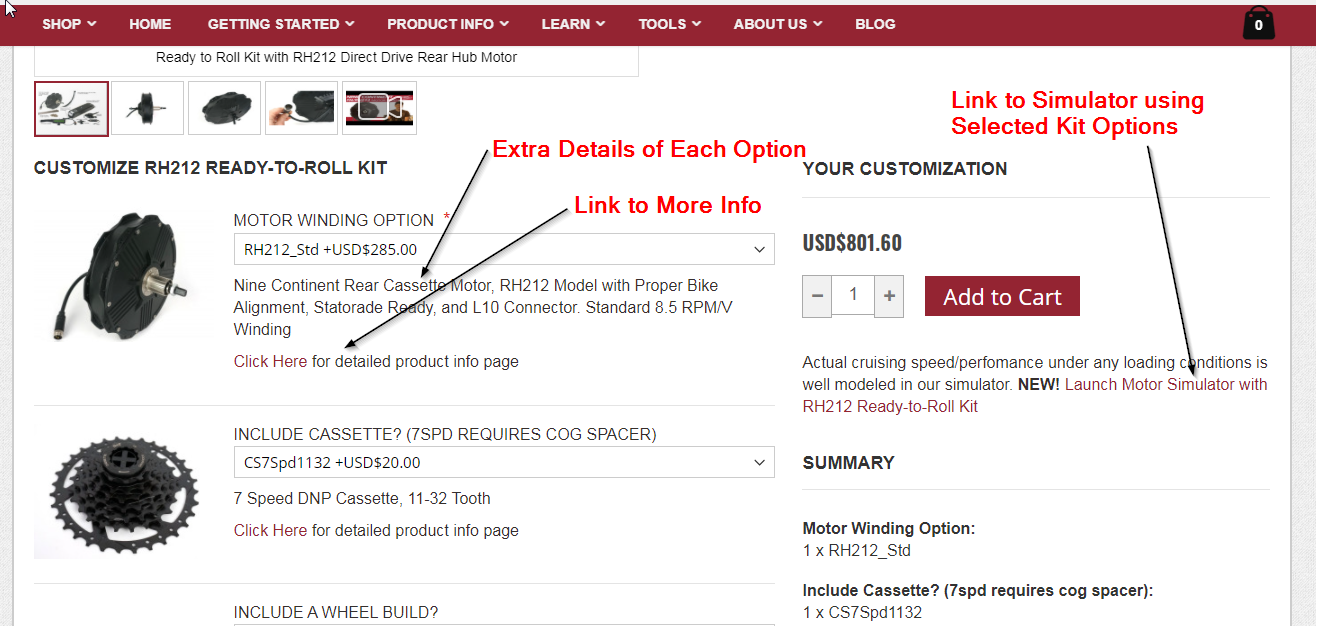
Task: Open the Motor Winding Option dropdown
Action: click(504, 250)
